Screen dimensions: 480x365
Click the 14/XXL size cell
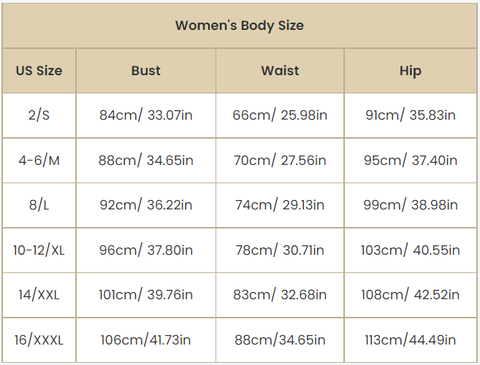pos(39,295)
